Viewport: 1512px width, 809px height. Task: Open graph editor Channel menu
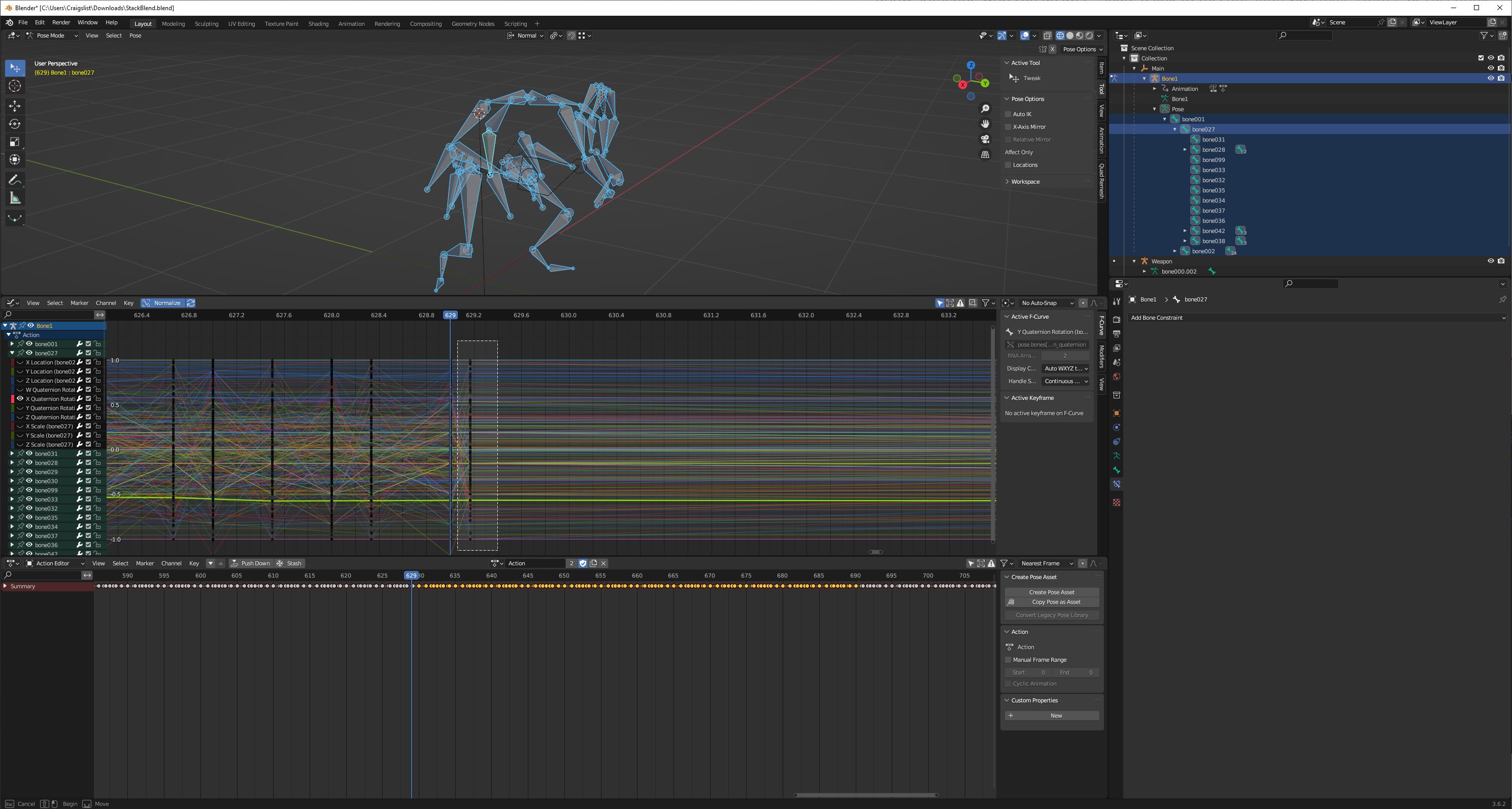(x=106, y=303)
